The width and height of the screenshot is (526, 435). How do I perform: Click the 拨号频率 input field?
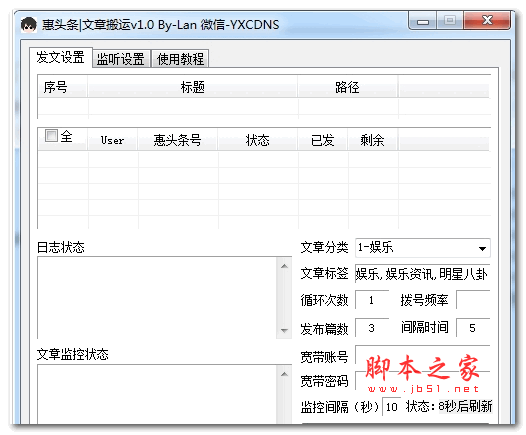click(473, 300)
